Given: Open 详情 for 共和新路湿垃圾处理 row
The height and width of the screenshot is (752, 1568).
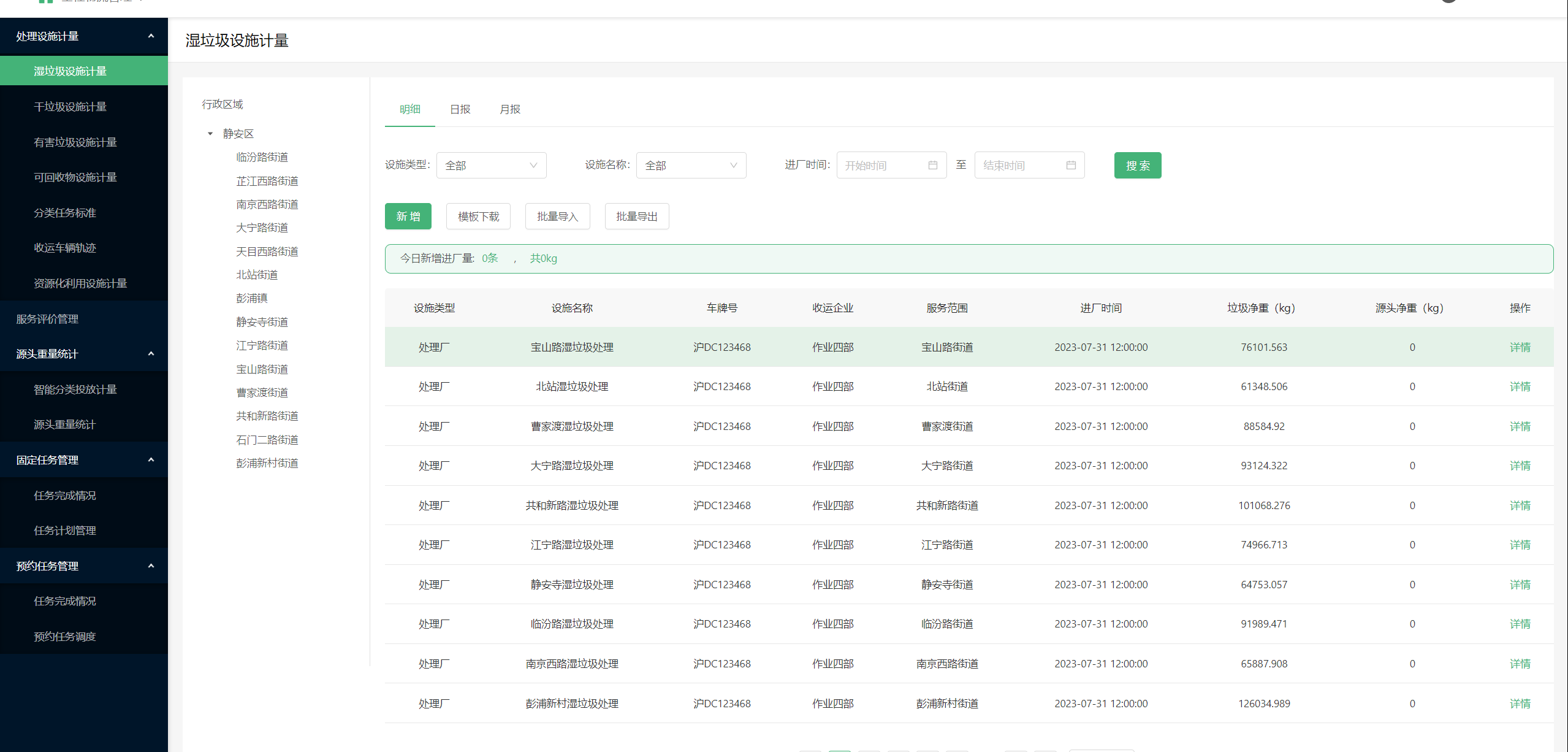Looking at the screenshot, I should coord(1520,505).
